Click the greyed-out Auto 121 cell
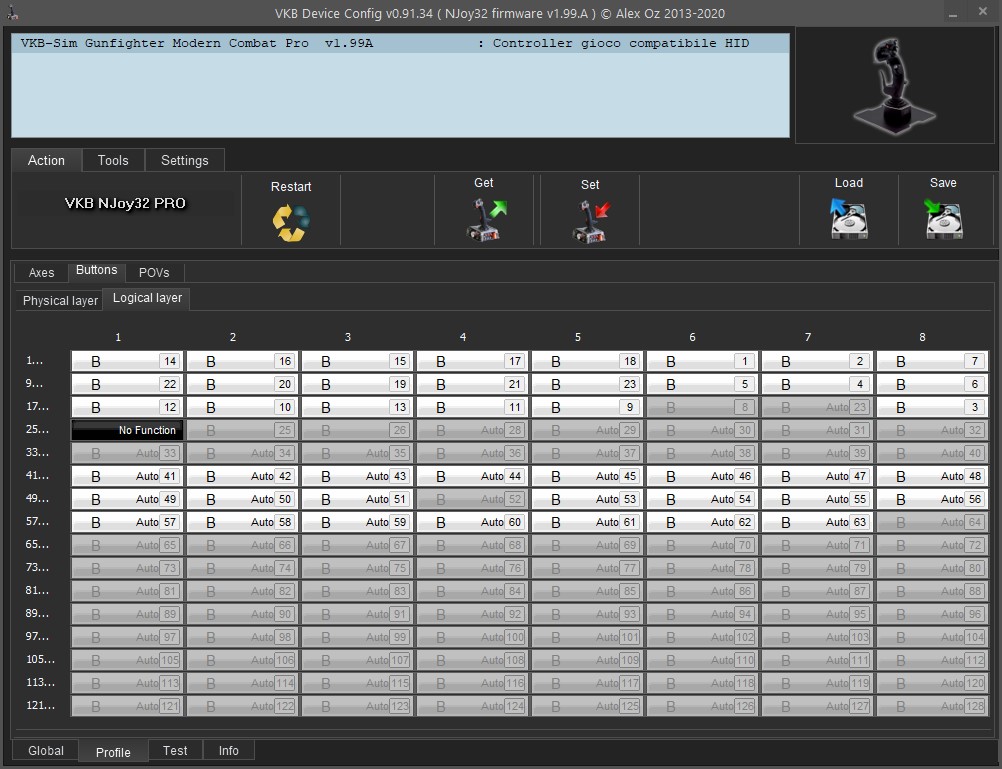This screenshot has width=1002, height=769. 127,706
